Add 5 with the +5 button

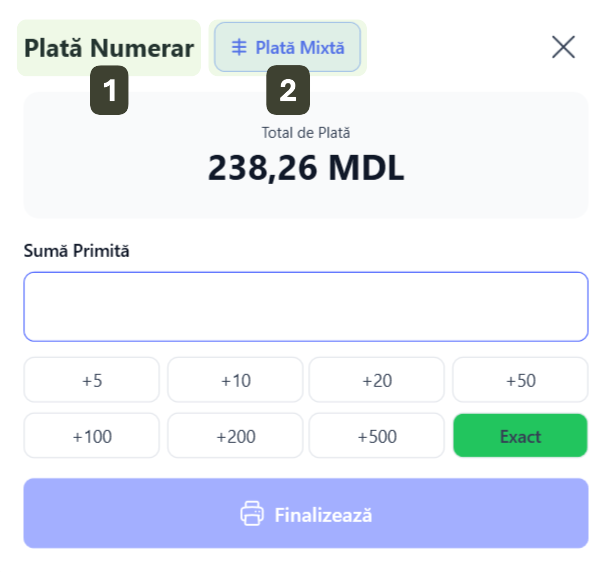[92, 380]
